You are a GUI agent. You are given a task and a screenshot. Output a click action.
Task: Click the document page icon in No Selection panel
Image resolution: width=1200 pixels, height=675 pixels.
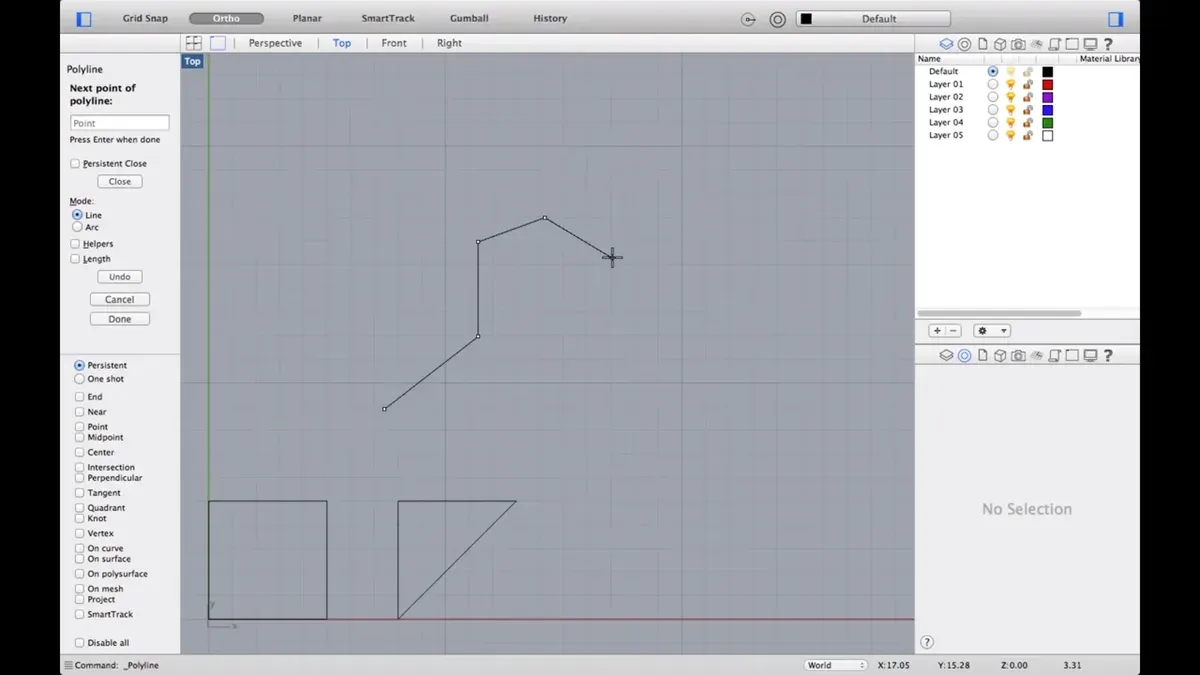coord(982,355)
